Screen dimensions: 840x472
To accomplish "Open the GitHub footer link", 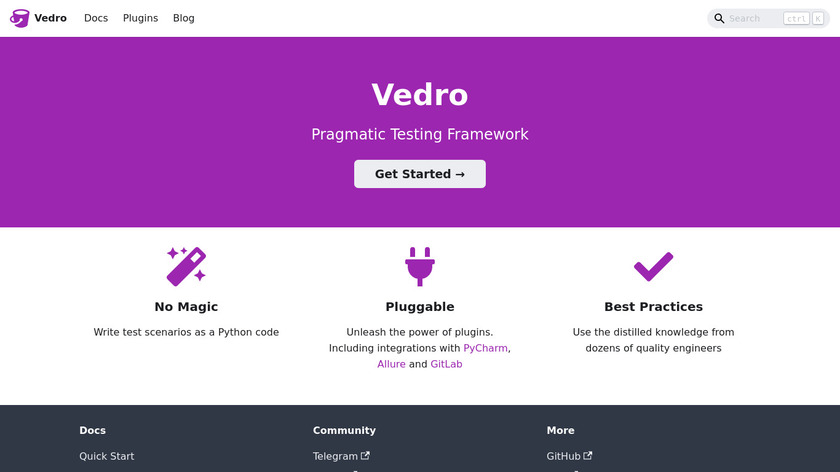I will click(x=563, y=456).
